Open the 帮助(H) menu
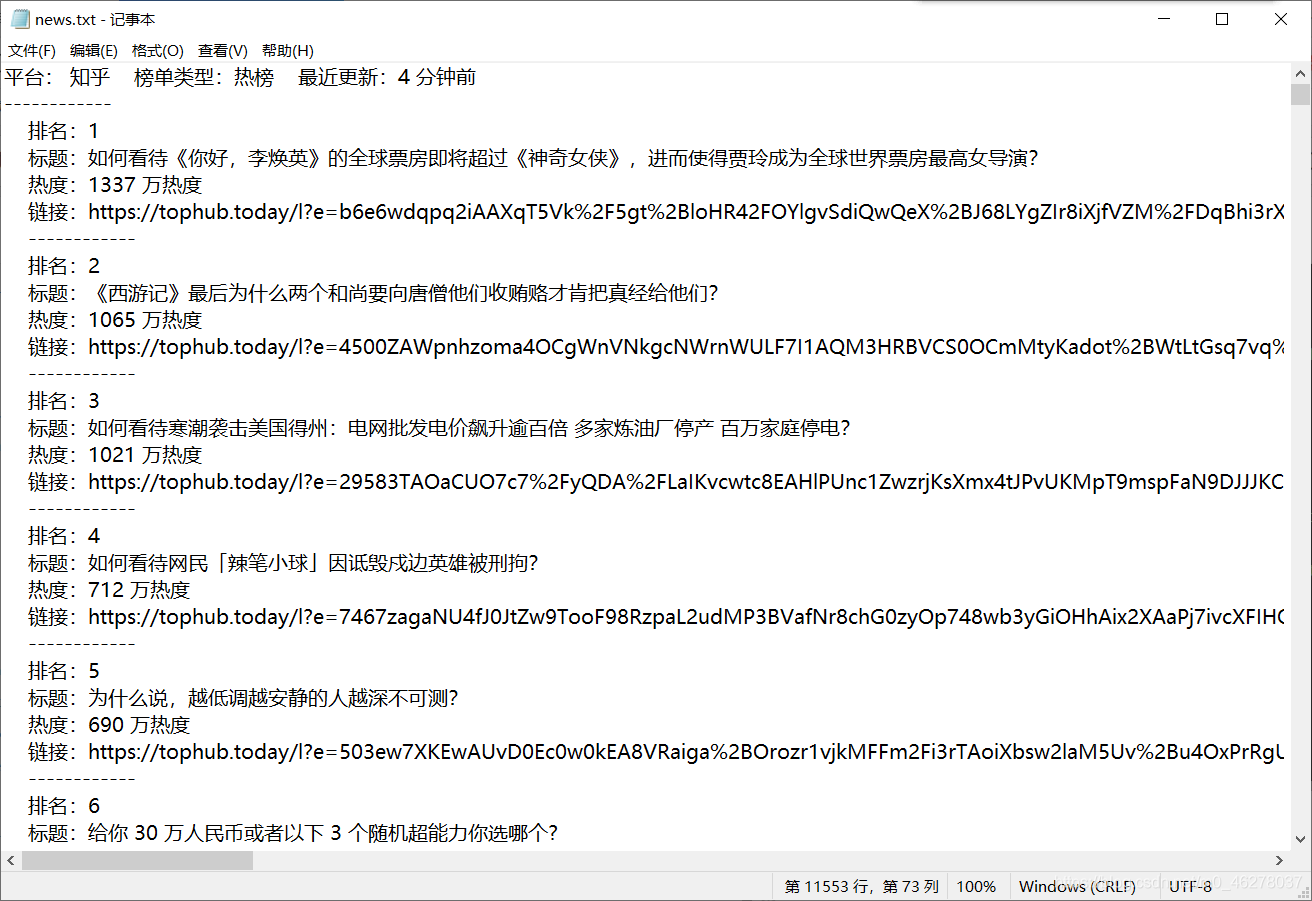 tap(287, 50)
